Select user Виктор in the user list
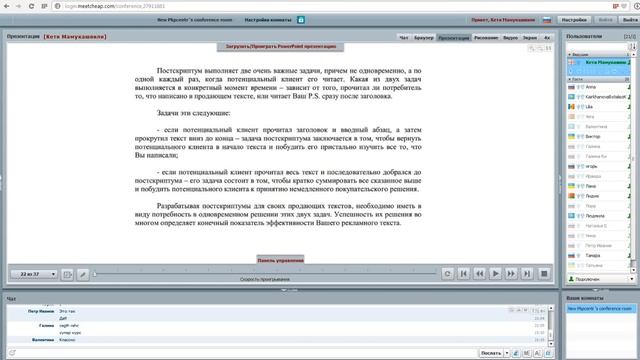This screenshot has height=360, width=640. 598,136
